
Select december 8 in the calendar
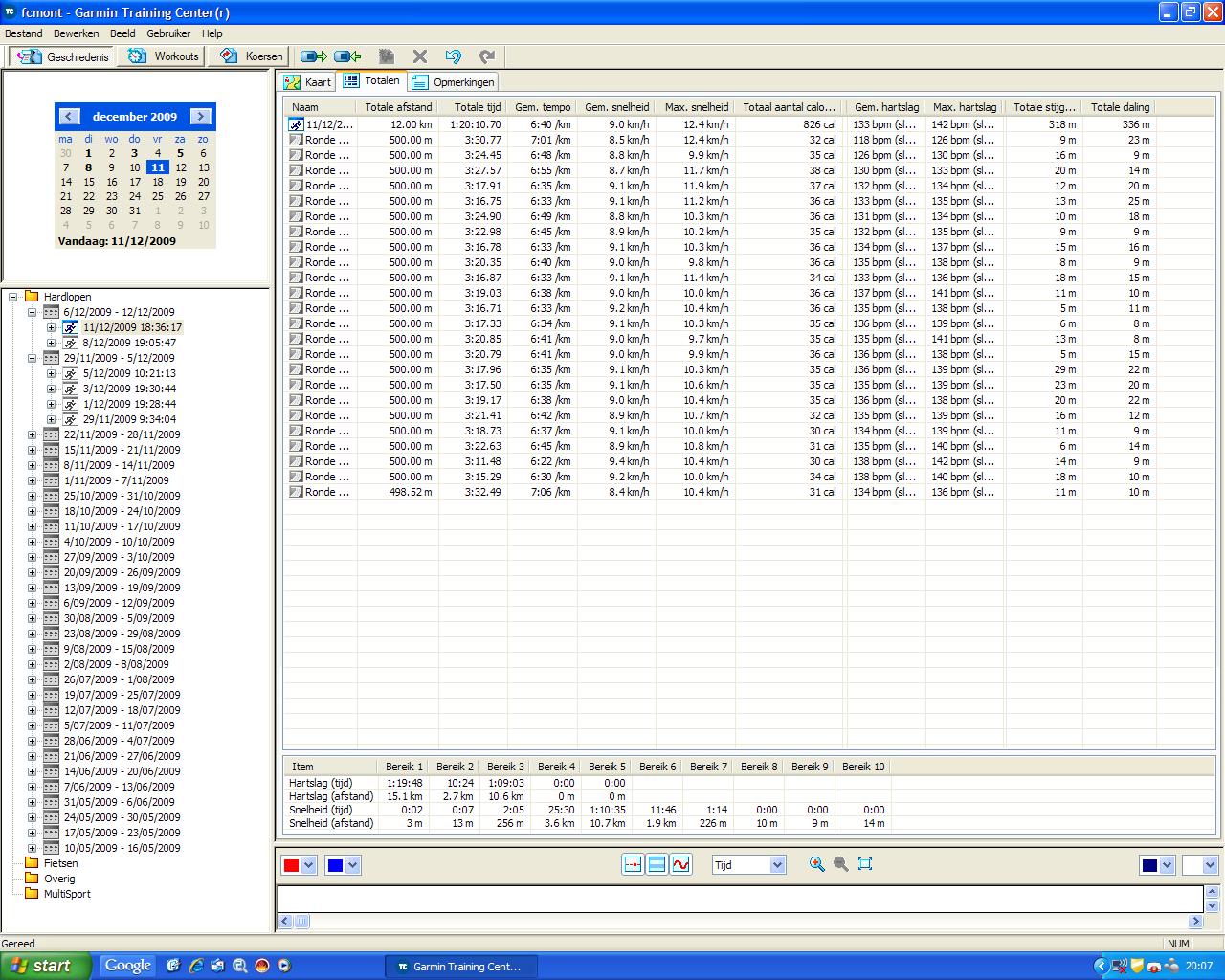tap(88, 167)
